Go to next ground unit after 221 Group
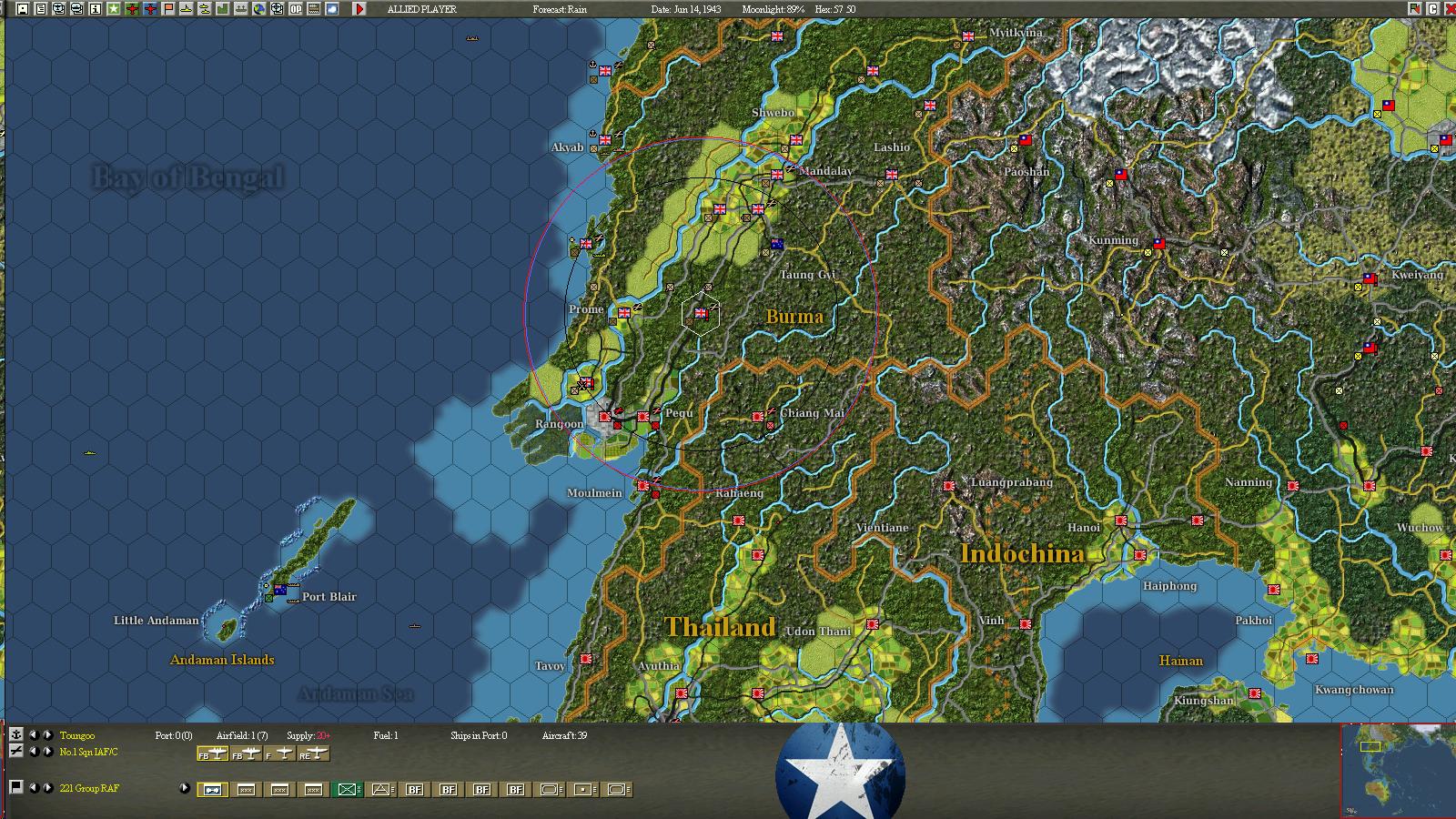 point(47,787)
